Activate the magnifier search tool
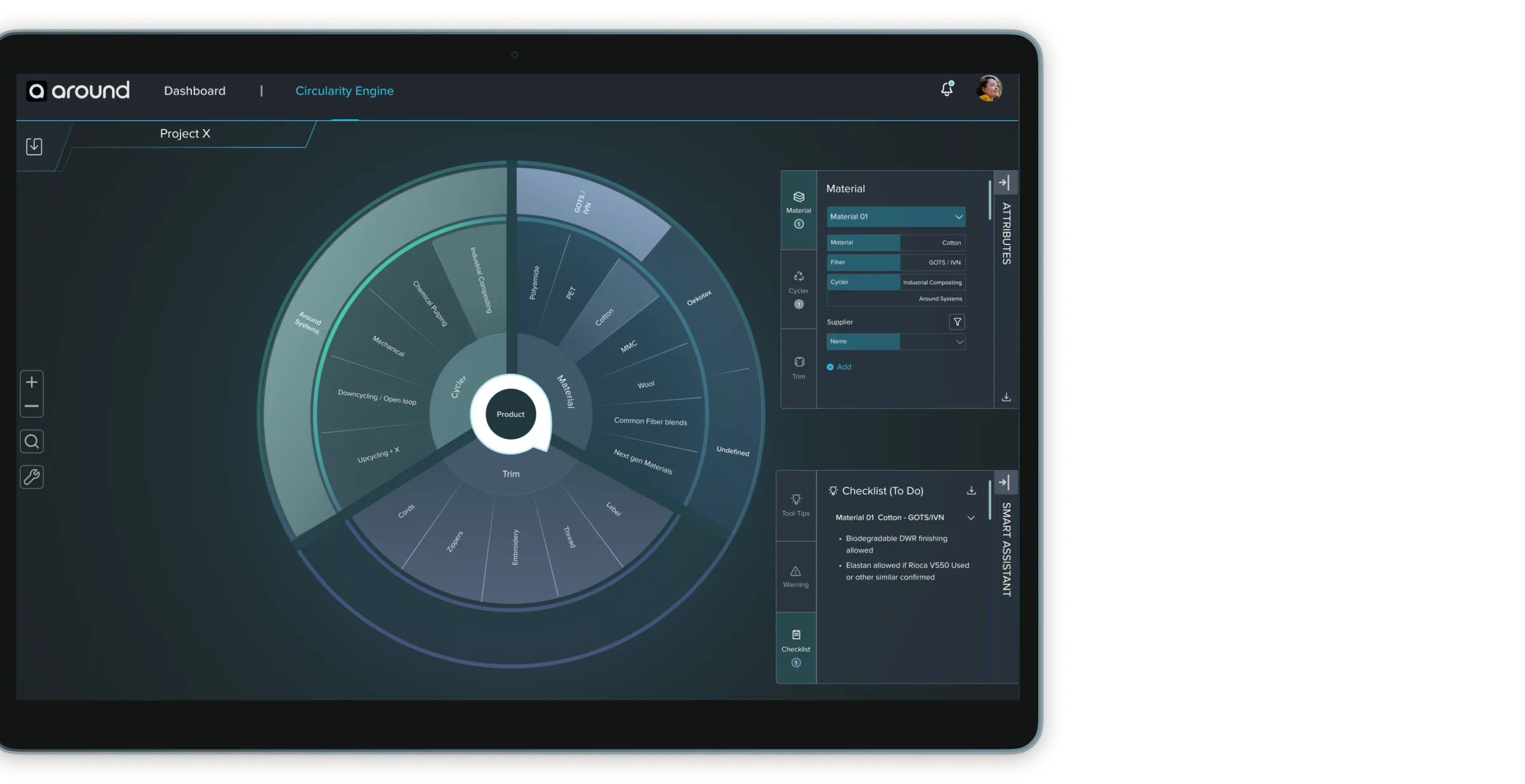 (31, 441)
